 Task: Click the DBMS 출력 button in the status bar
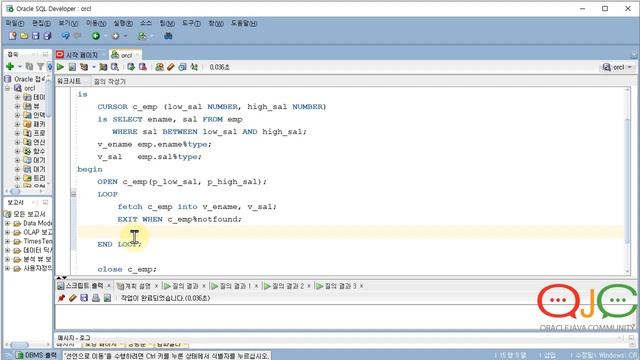pos(36,356)
